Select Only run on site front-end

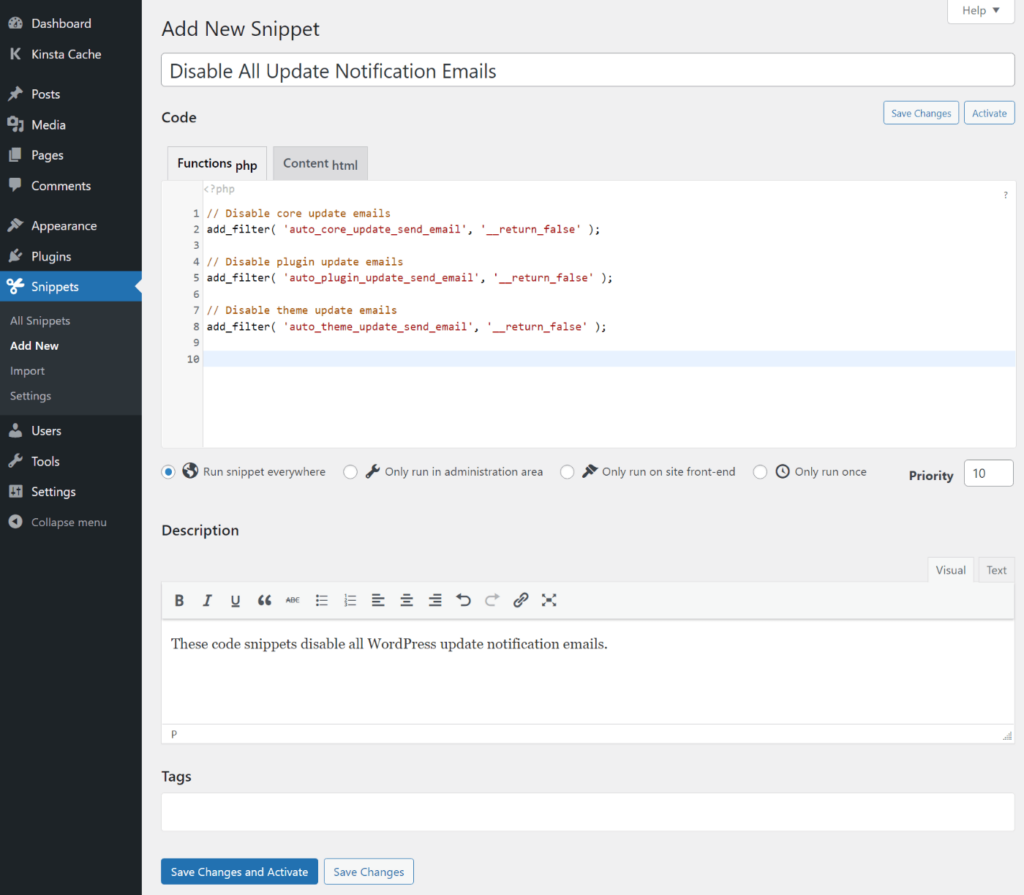click(567, 472)
